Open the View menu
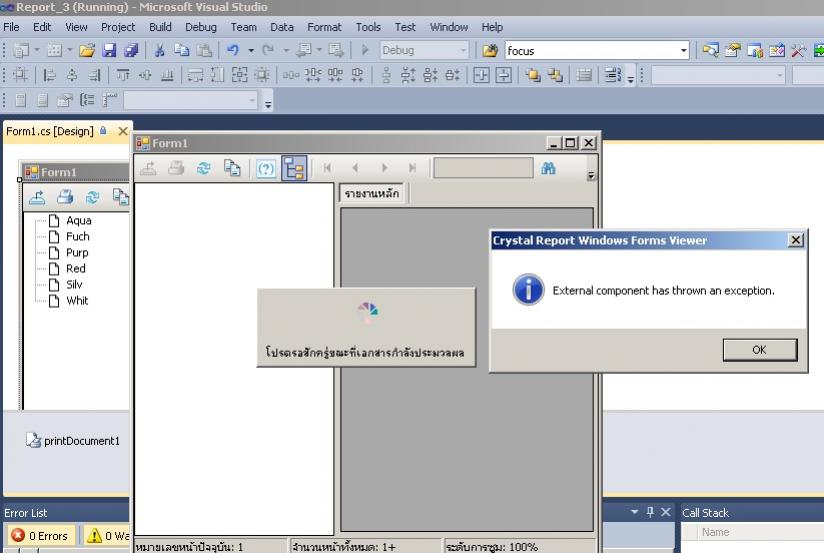 [76, 27]
